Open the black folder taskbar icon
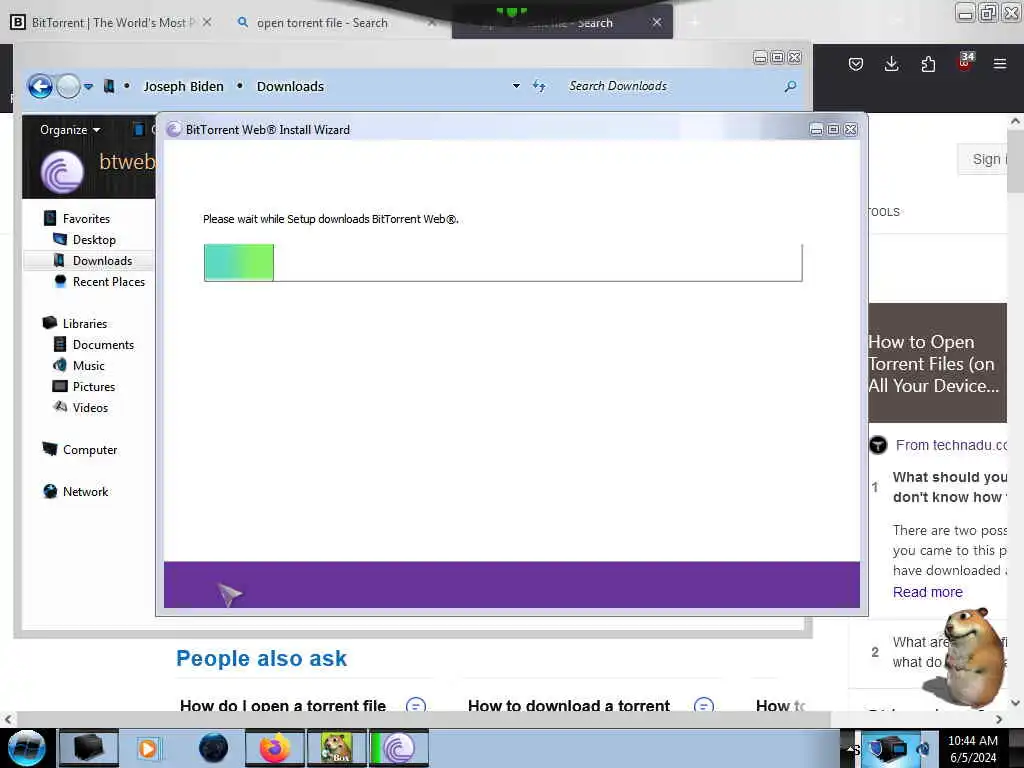Image resolution: width=1024 pixels, height=768 pixels. [x=88, y=748]
